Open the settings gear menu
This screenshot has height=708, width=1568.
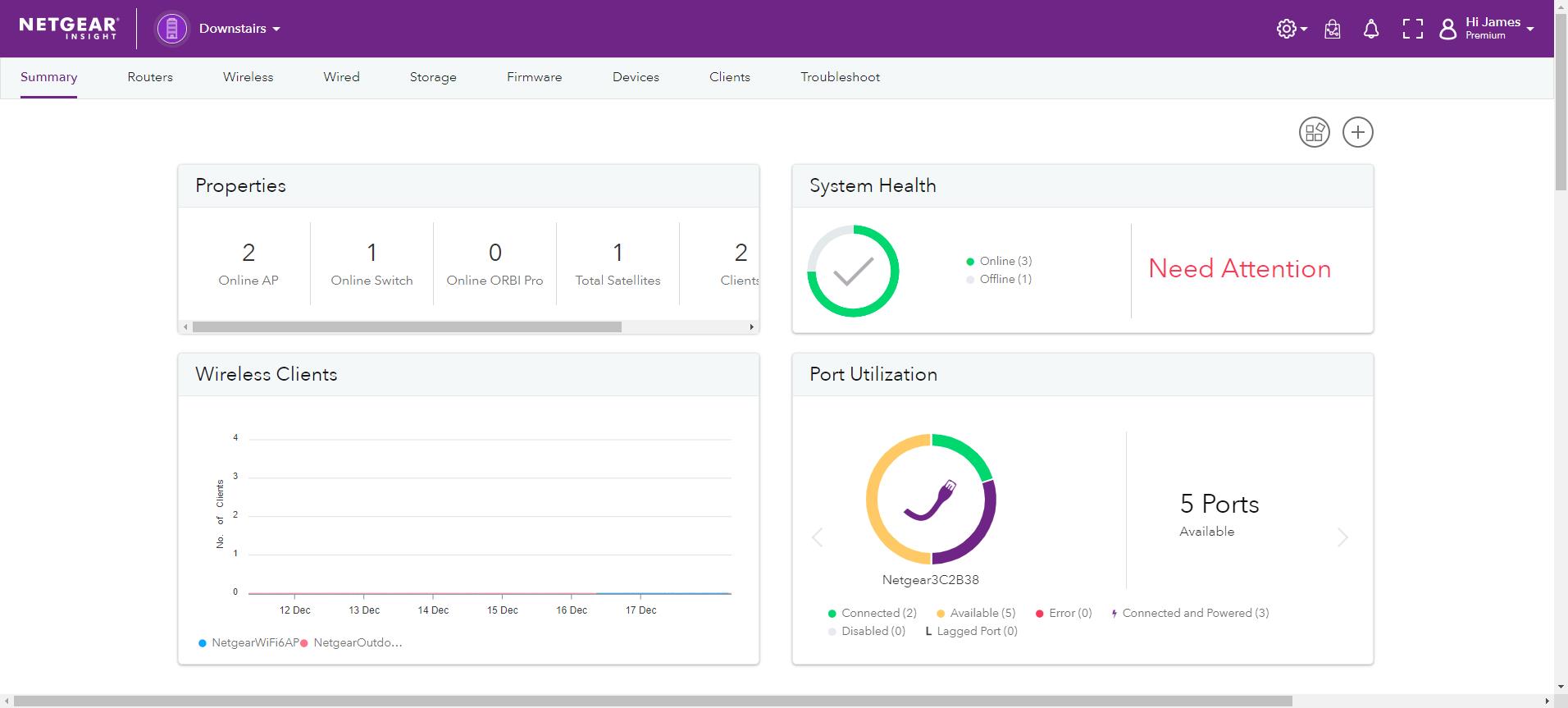1287,29
